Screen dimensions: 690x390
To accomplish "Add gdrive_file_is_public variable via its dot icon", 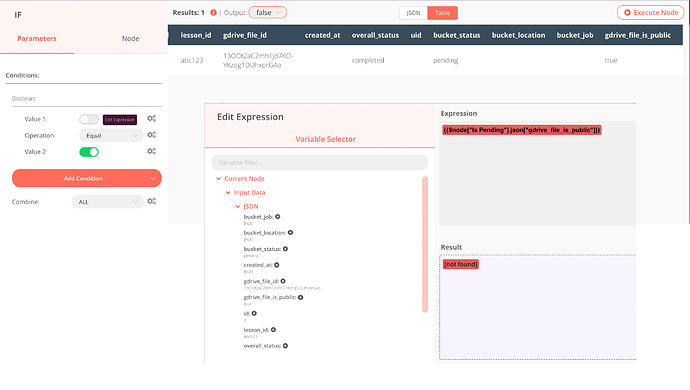I will click(x=301, y=297).
